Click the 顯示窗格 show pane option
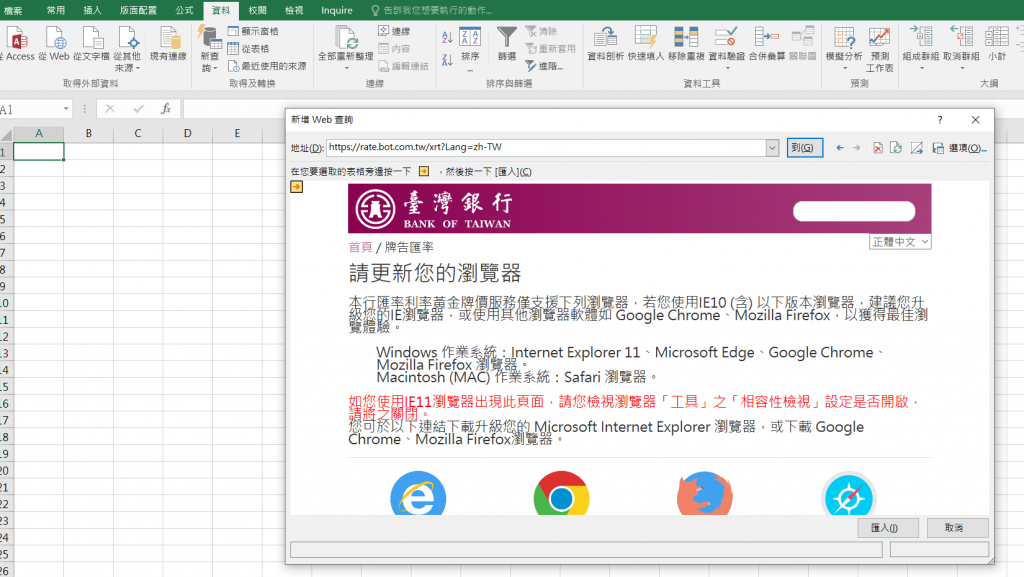The image size is (1024, 577). coord(253,31)
